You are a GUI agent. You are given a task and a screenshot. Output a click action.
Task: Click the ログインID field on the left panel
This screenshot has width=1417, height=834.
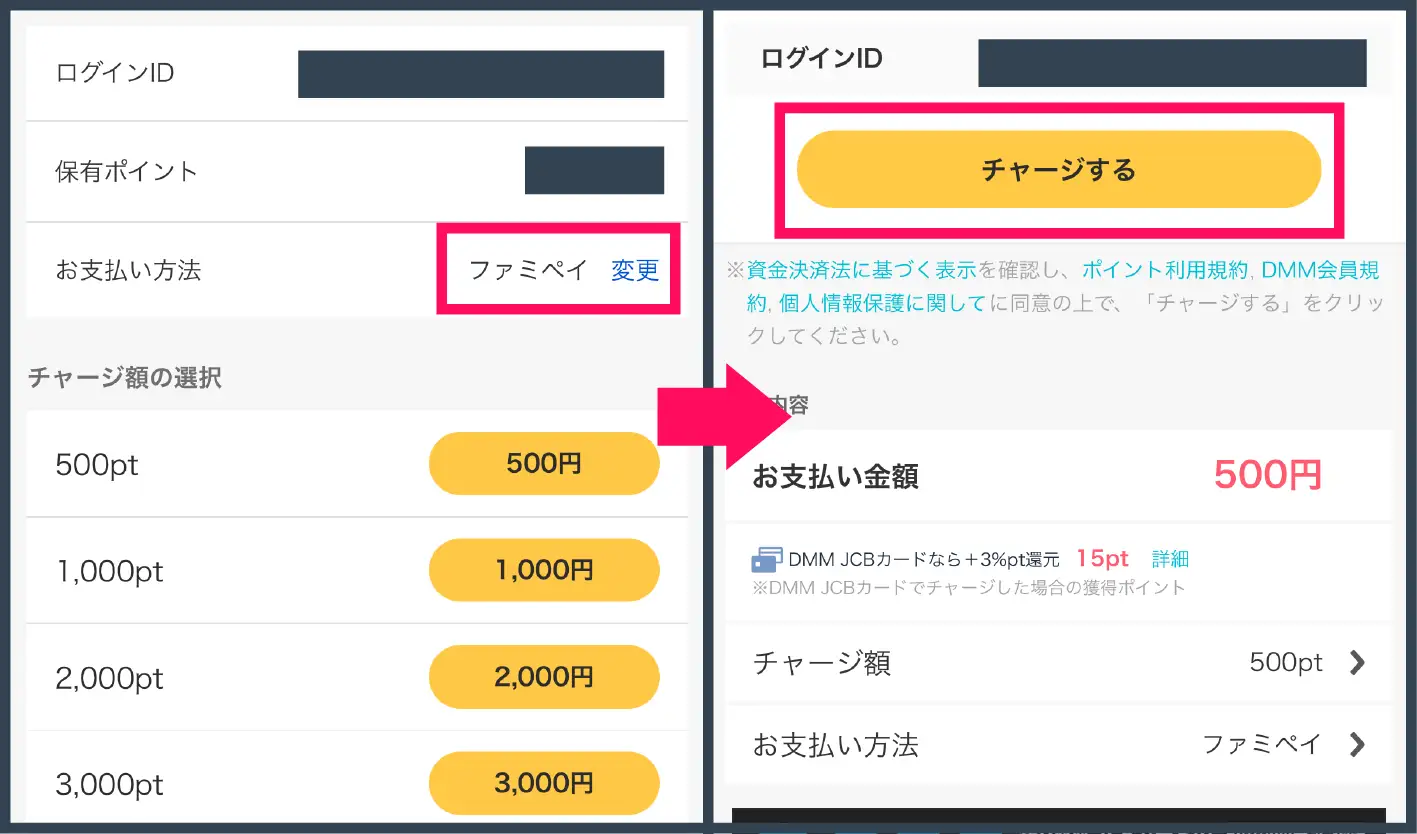pyautogui.click(x=482, y=73)
